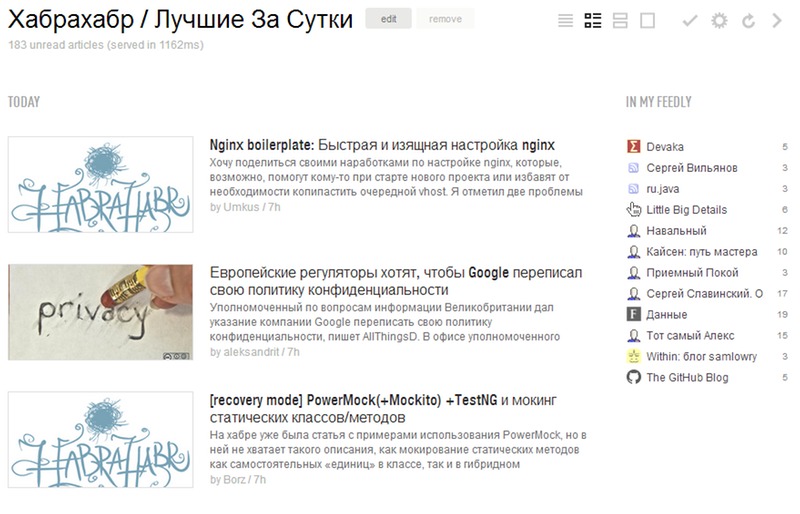Go to next feed with arrow icon

[777, 20]
